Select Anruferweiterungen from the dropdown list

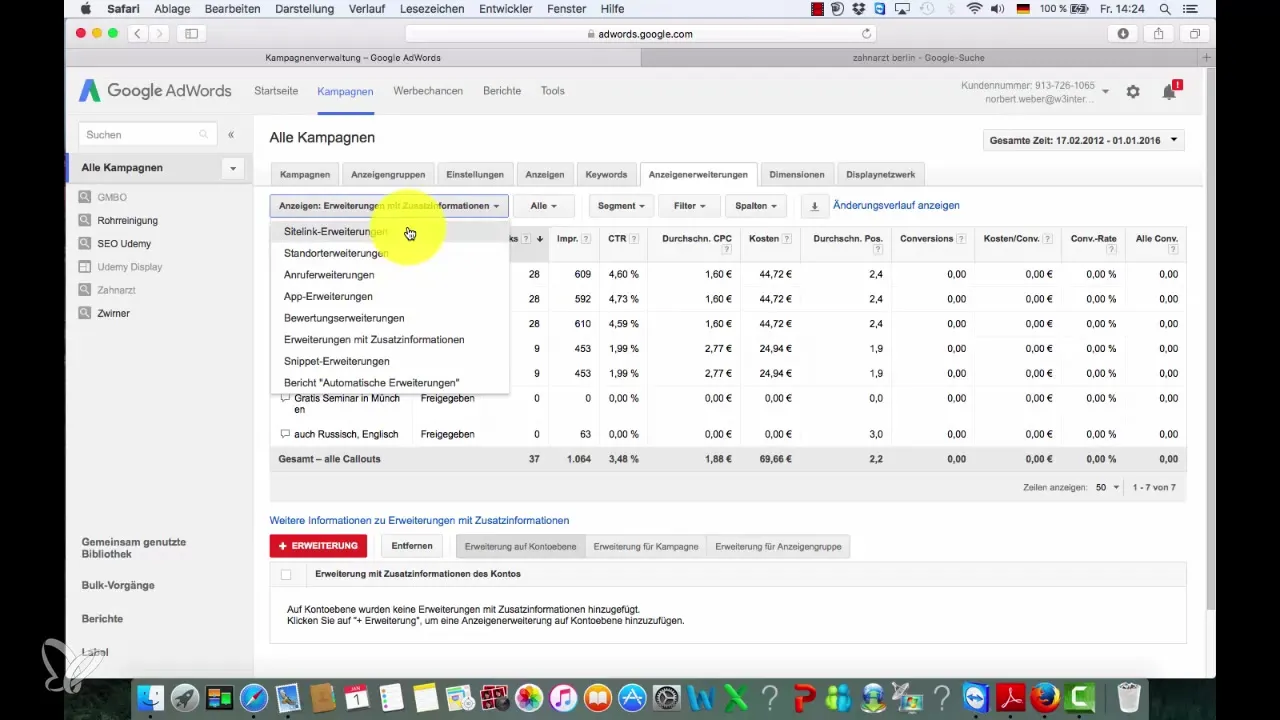click(x=389, y=275)
